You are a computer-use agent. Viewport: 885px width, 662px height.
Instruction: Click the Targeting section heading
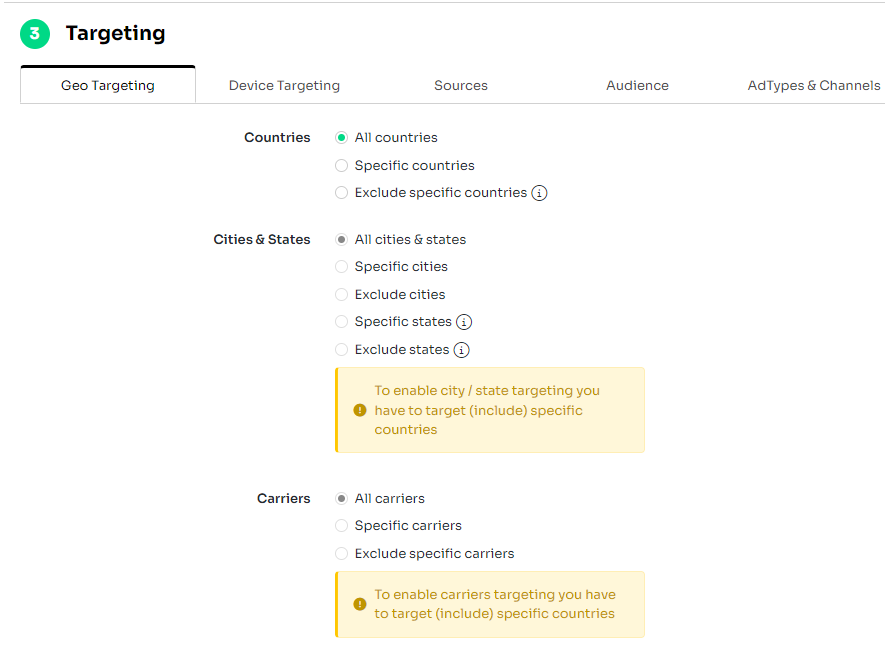[115, 33]
